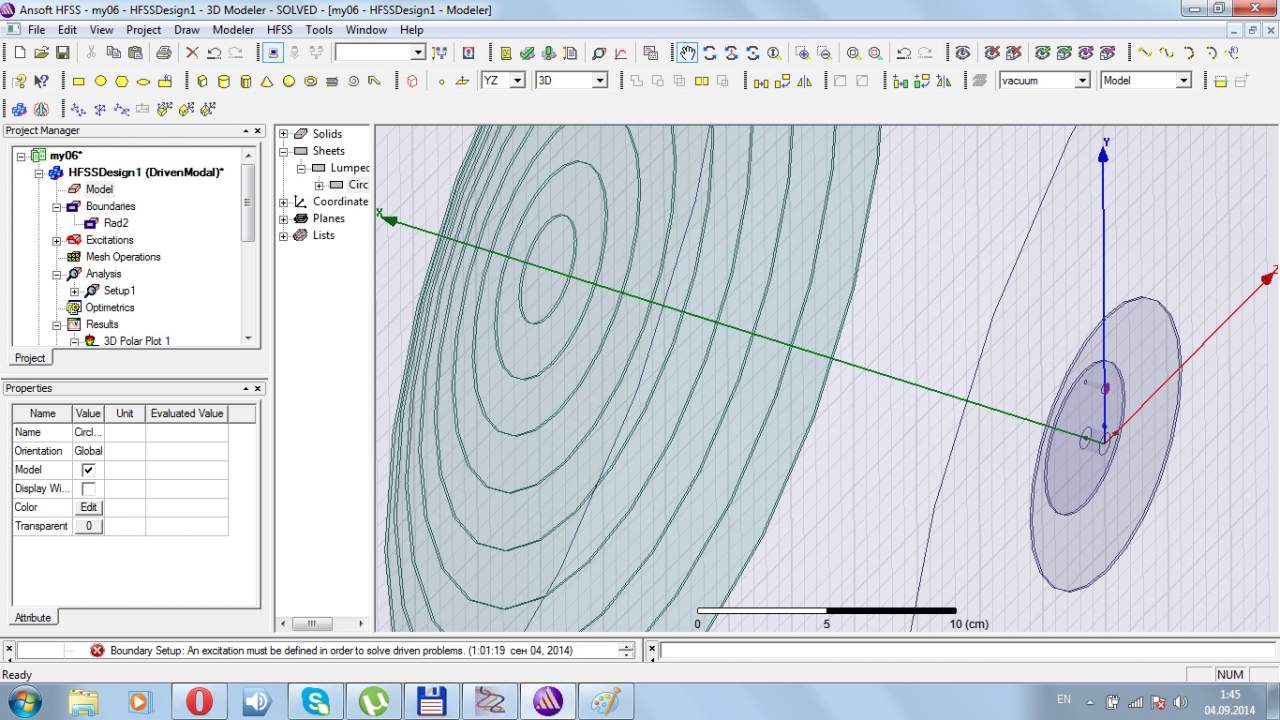Click the Save project icon
The height and width of the screenshot is (720, 1280).
[x=62, y=53]
